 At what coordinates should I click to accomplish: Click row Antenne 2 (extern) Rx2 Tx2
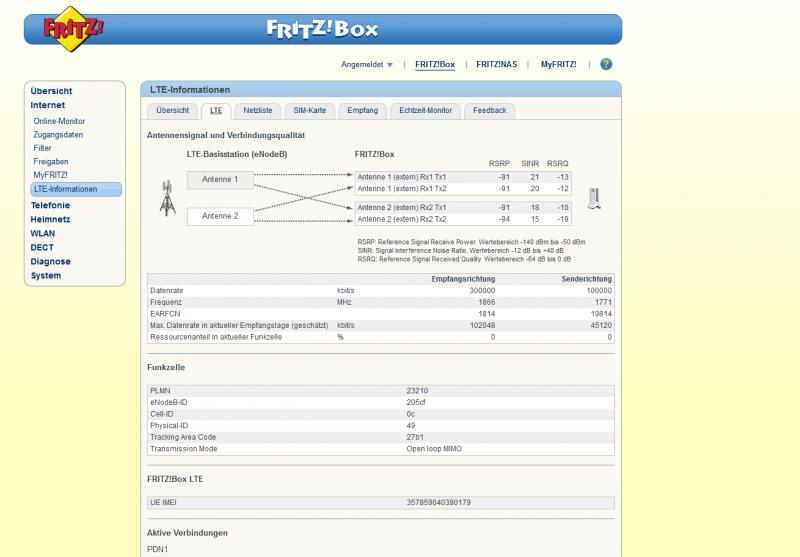[x=463, y=219]
